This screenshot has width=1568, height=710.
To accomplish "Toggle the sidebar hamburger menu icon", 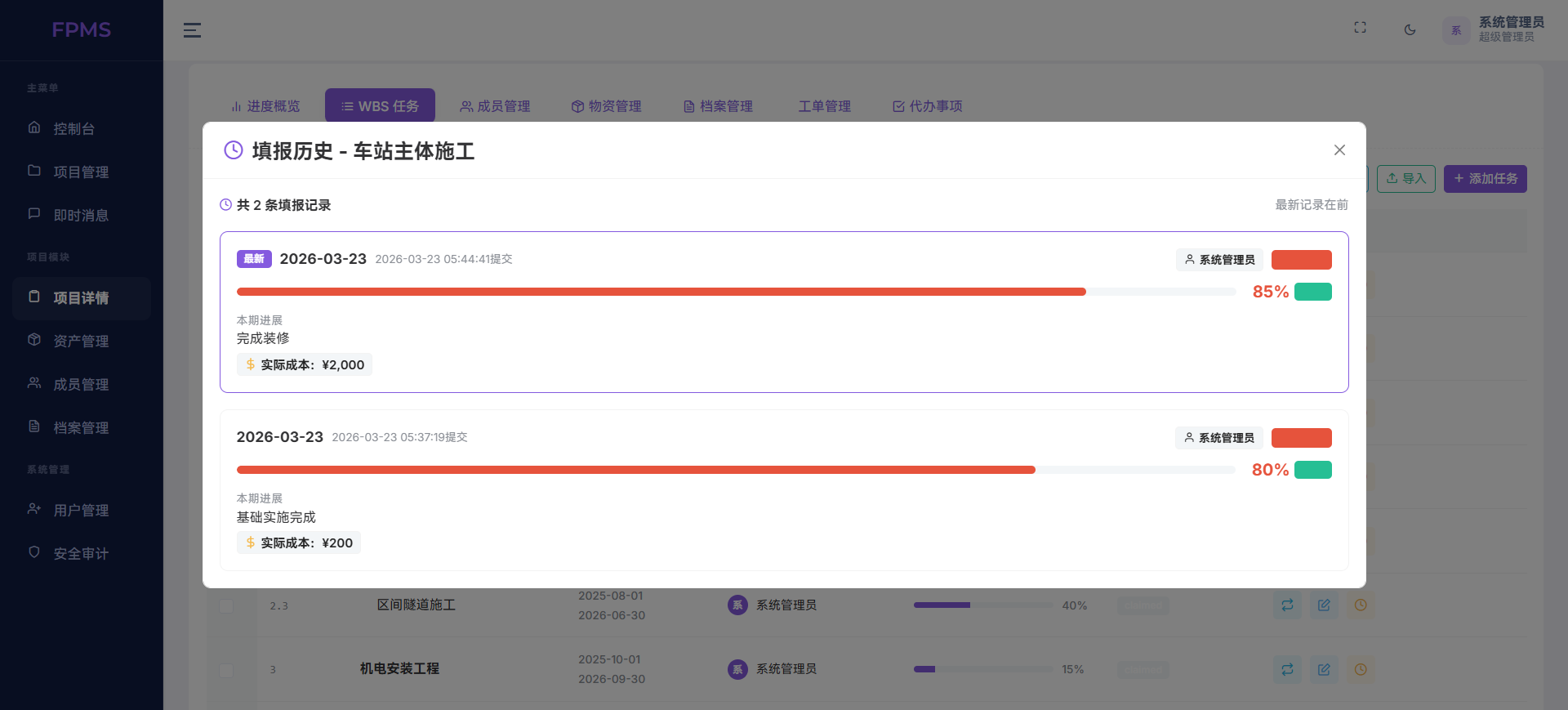I will (x=192, y=30).
